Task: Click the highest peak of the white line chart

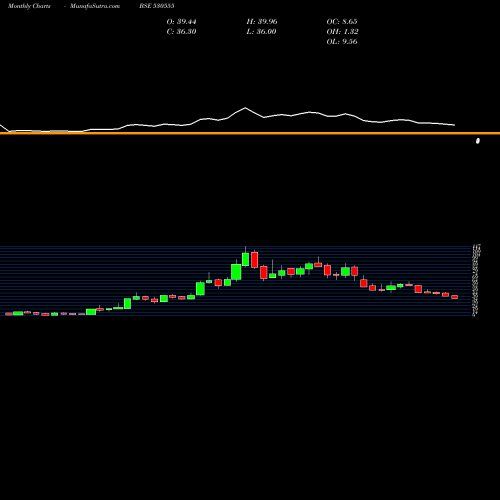Action: (245, 108)
